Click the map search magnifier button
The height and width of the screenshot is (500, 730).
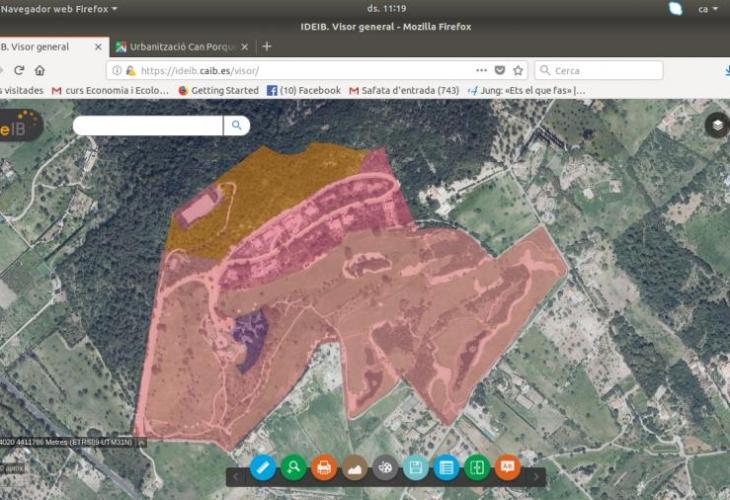click(x=236, y=125)
